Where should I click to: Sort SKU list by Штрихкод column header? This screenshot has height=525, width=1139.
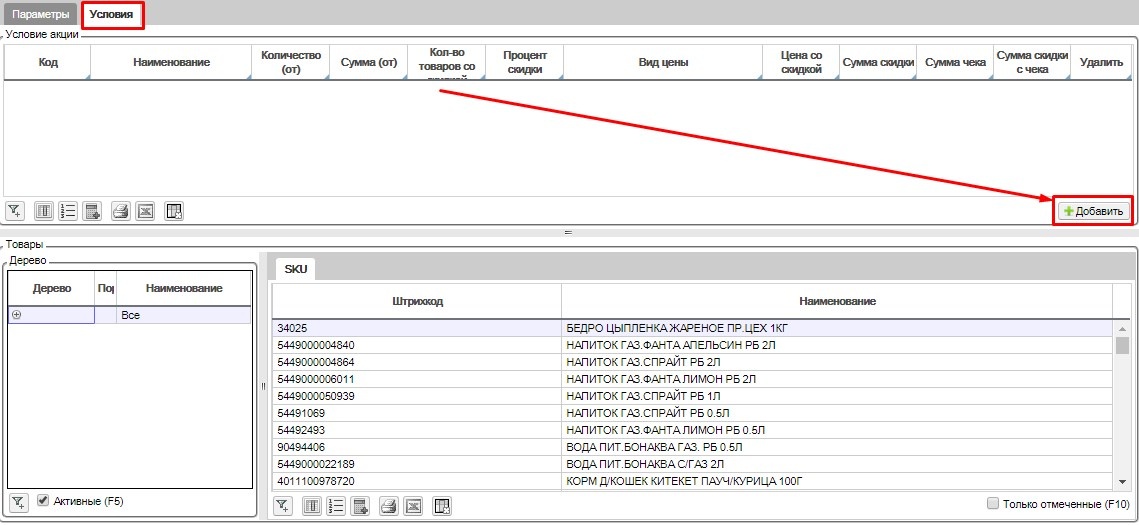tap(417, 301)
